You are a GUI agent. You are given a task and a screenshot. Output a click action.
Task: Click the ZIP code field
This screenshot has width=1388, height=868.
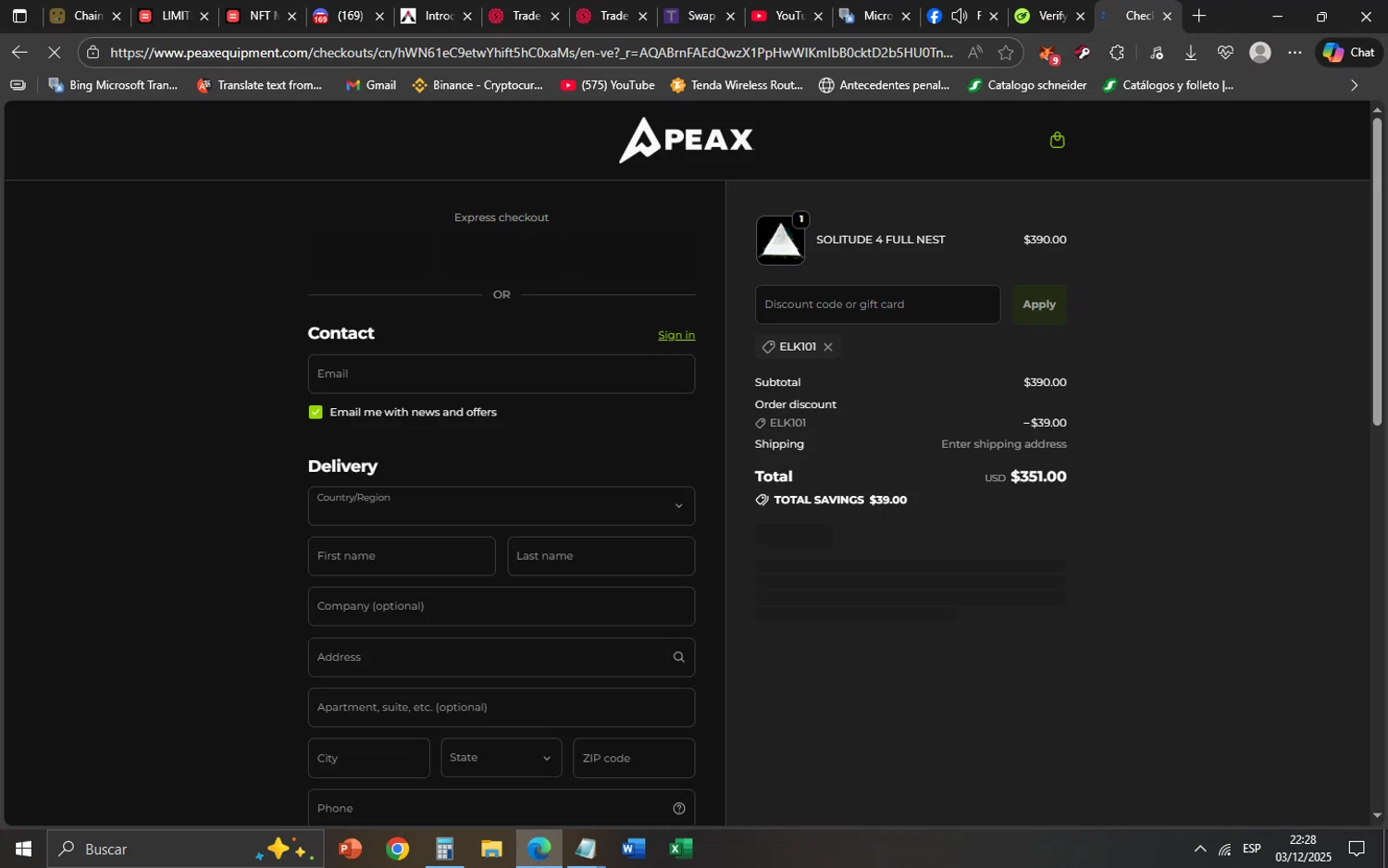pos(634,758)
